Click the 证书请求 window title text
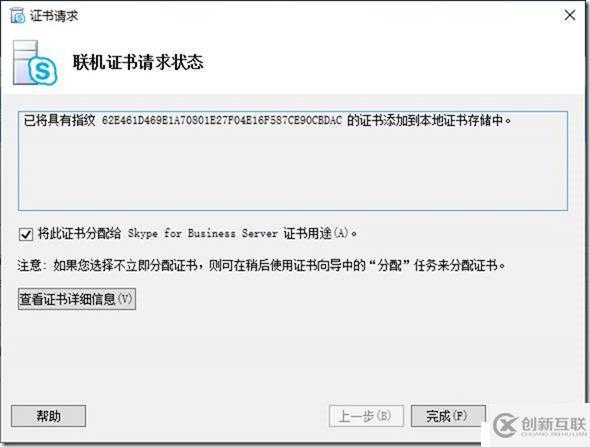This screenshot has width=590, height=447. pyautogui.click(x=54, y=16)
